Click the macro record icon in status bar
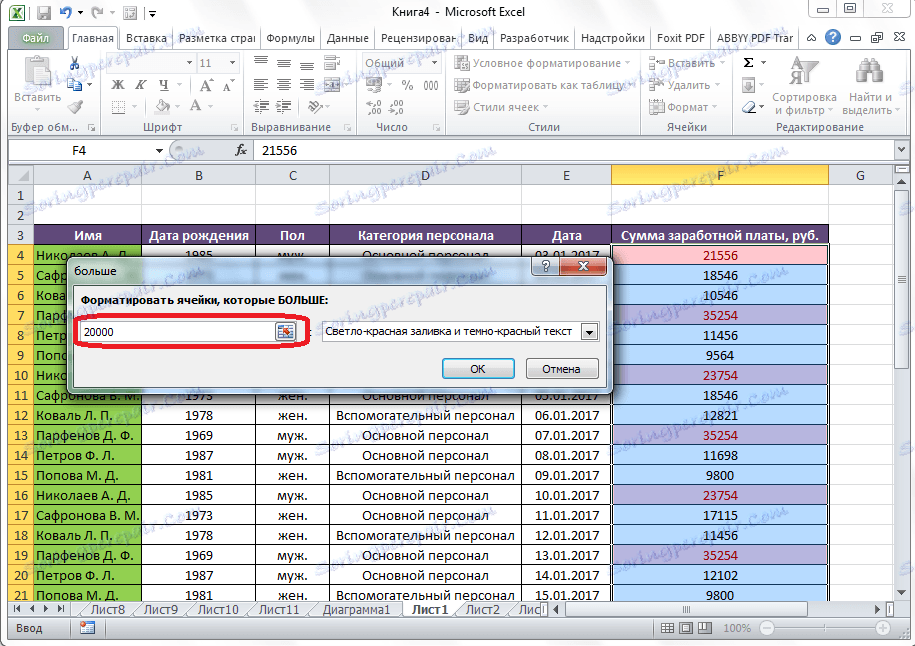Image resolution: width=915 pixels, height=646 pixels. coord(87,628)
